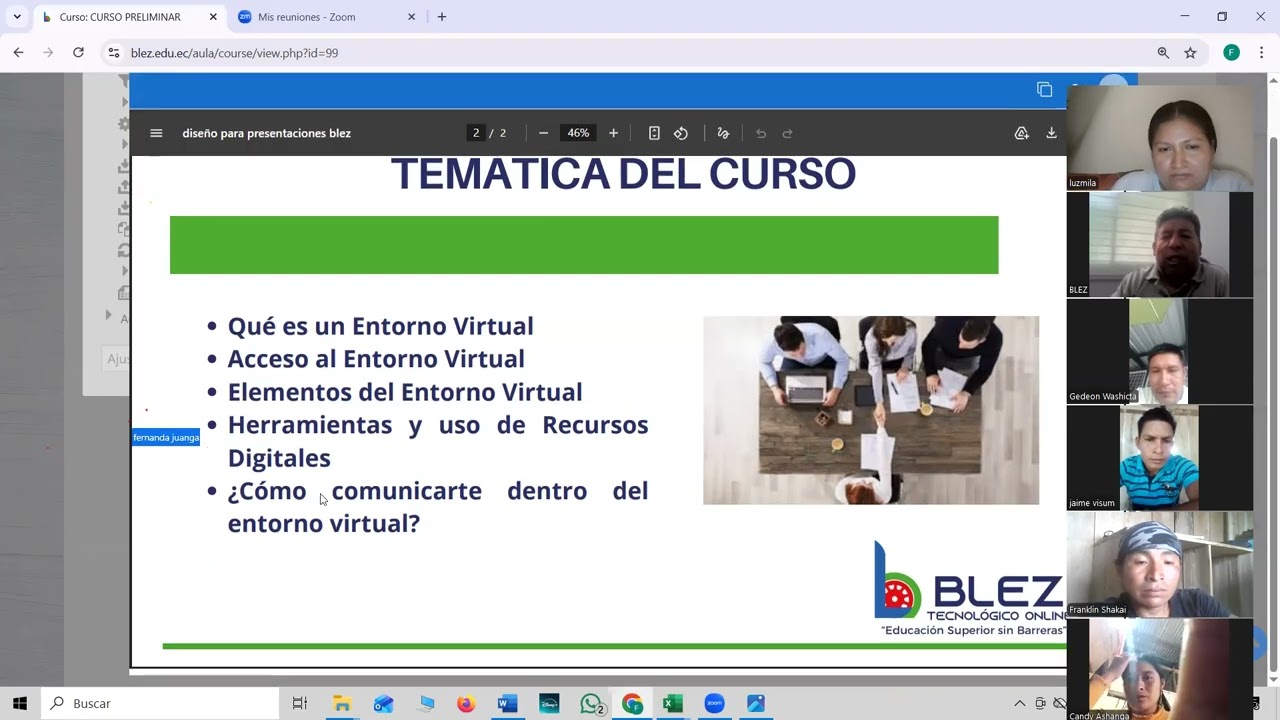Select the BLEZ participant video
Screen dimensions: 1280x720
[1159, 244]
